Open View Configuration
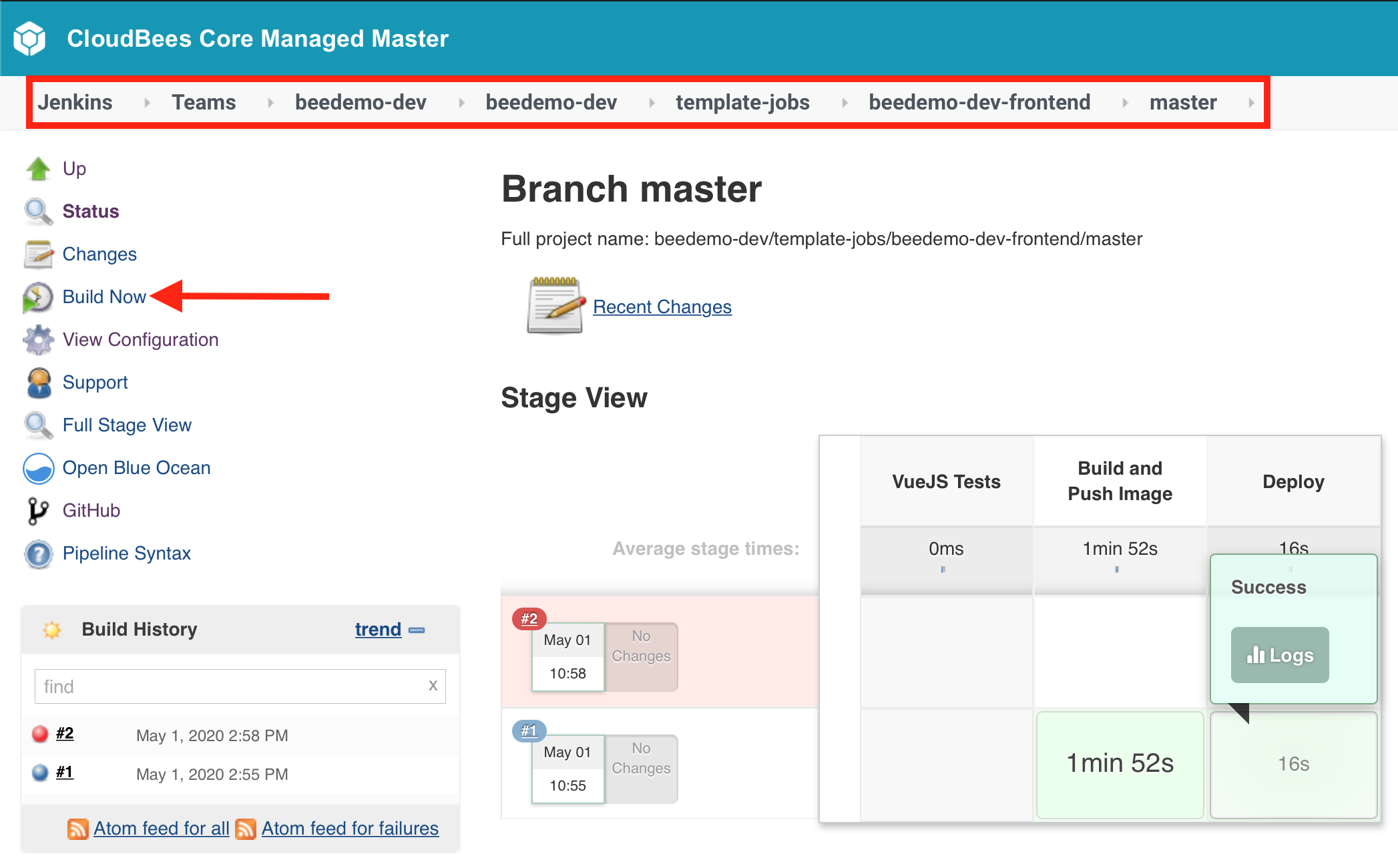This screenshot has width=1398, height=868. (x=140, y=340)
